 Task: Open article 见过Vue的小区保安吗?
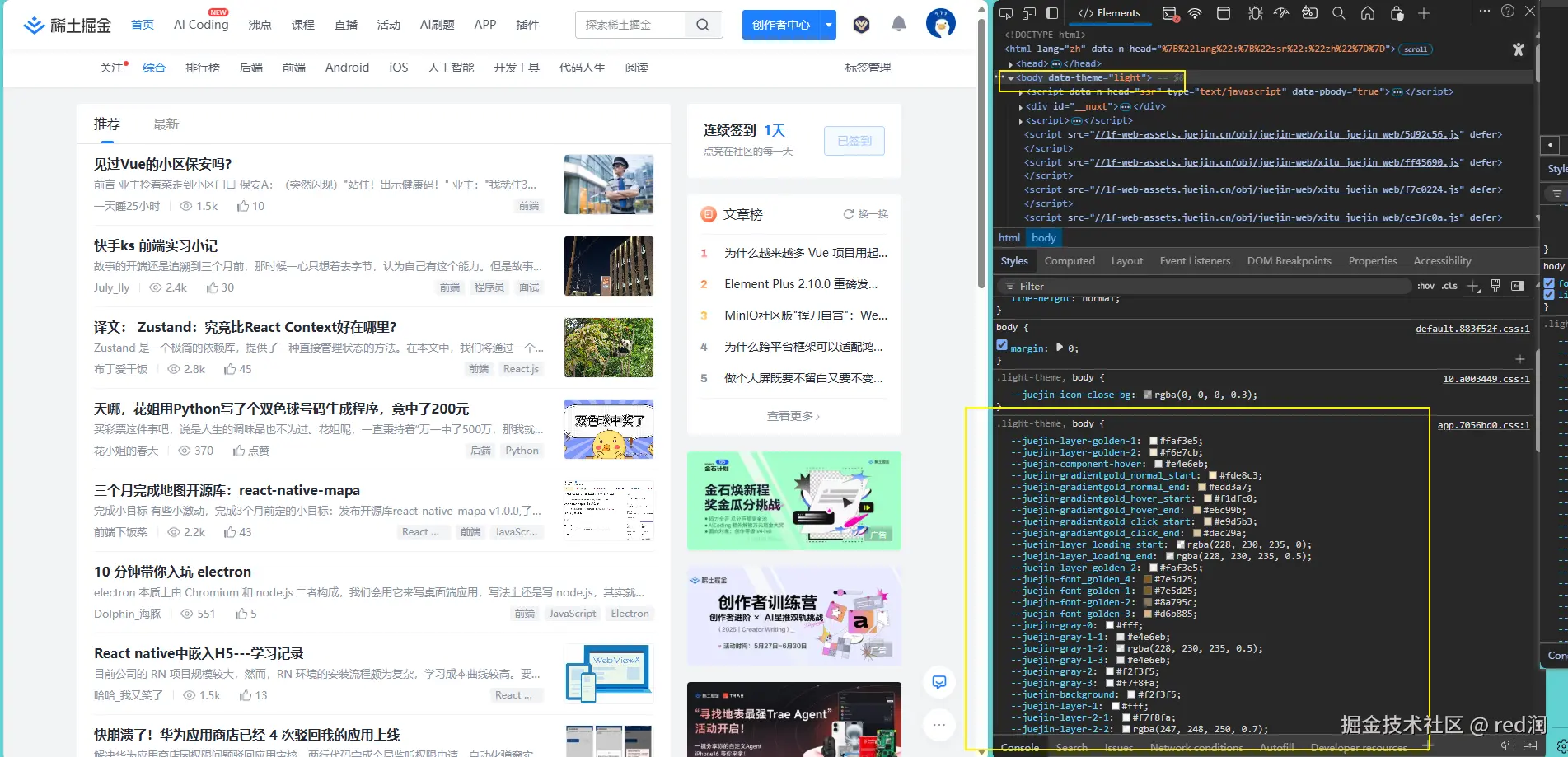click(163, 164)
